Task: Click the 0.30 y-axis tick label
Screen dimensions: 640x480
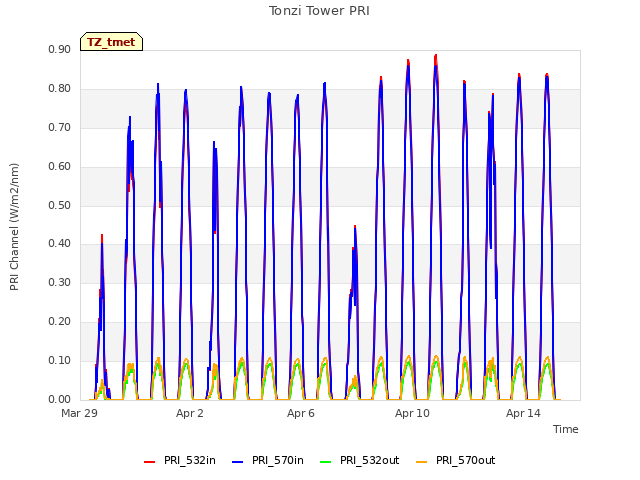Action: coord(60,282)
